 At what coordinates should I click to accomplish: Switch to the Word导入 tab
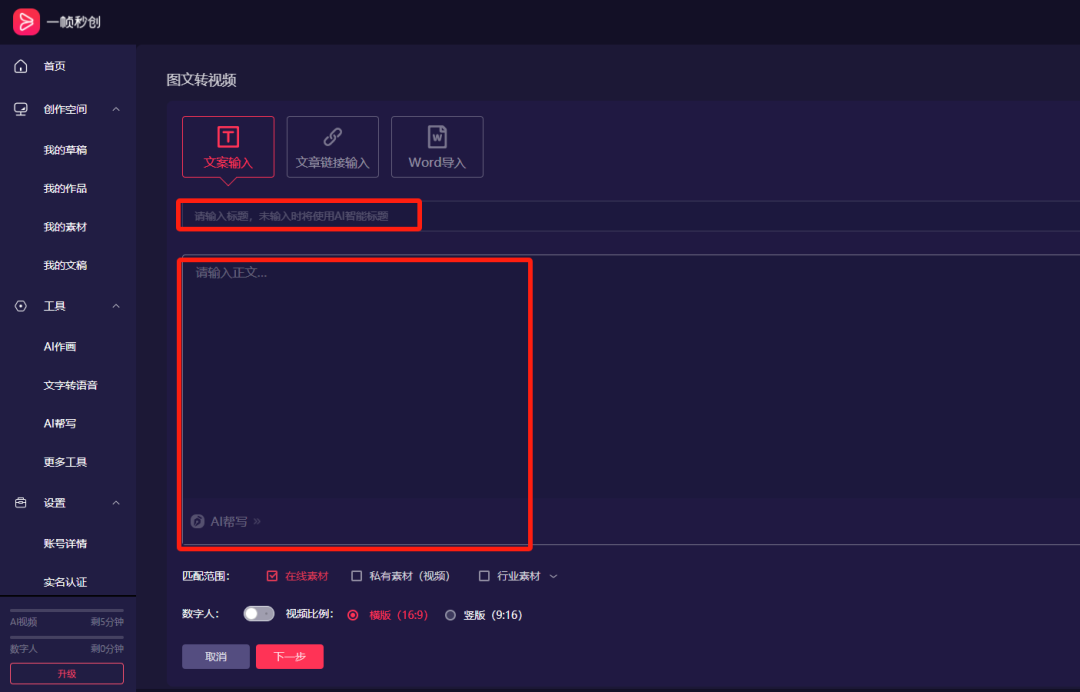[437, 147]
